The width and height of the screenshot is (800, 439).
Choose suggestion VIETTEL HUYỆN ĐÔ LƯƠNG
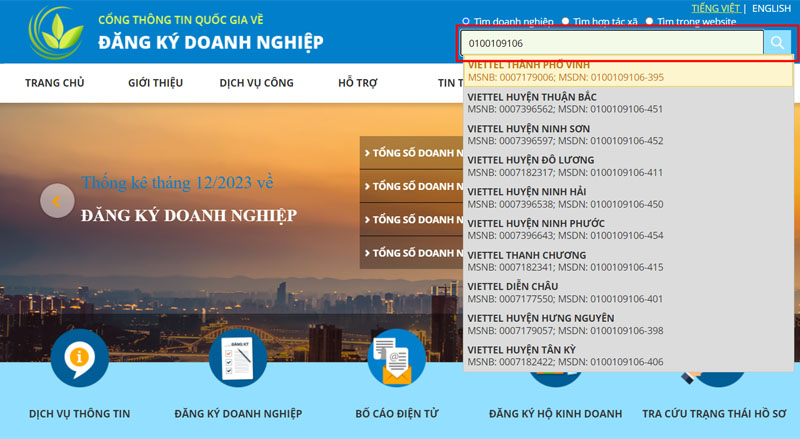coord(628,166)
